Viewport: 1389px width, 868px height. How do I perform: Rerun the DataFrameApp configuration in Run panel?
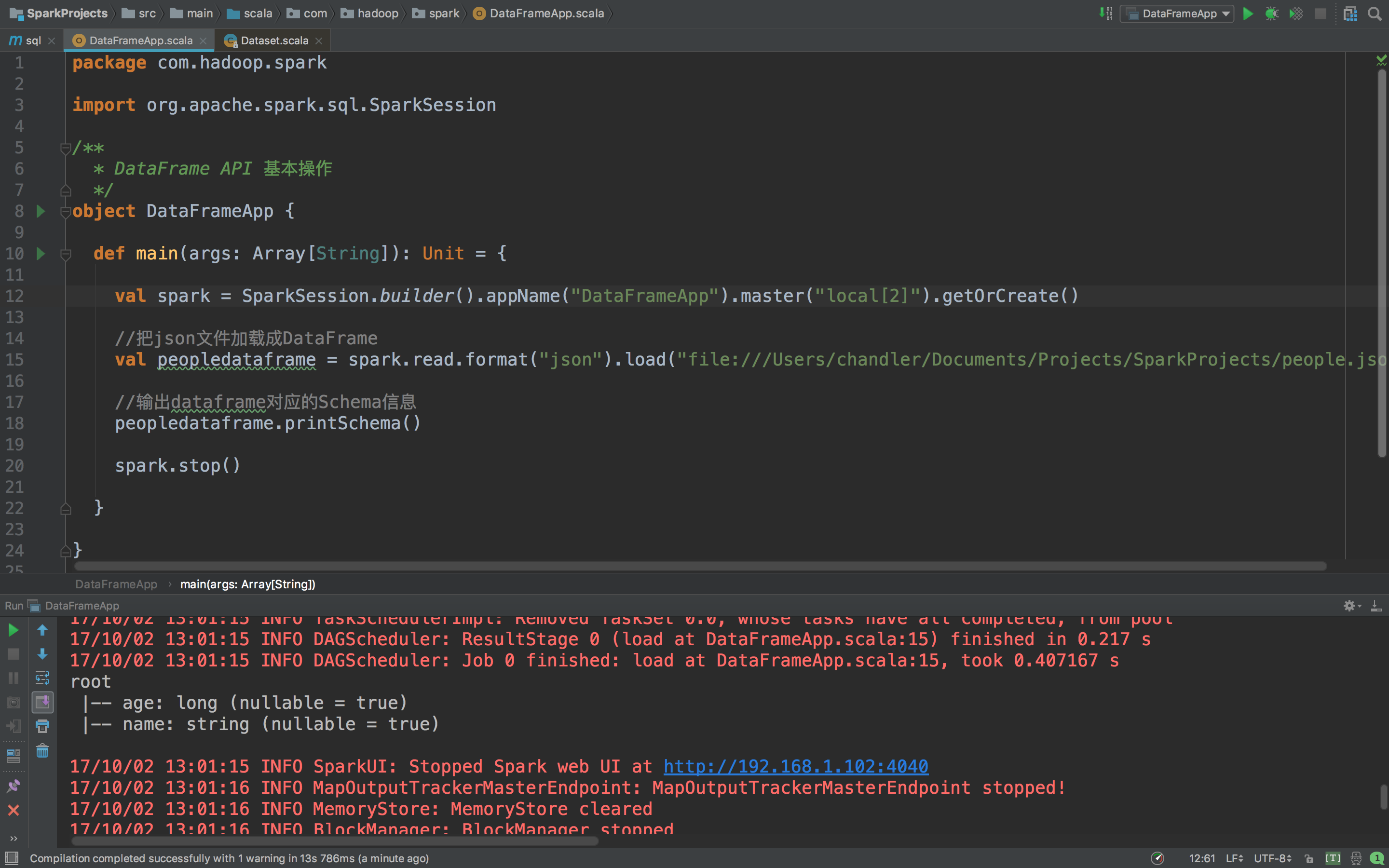tap(13, 629)
